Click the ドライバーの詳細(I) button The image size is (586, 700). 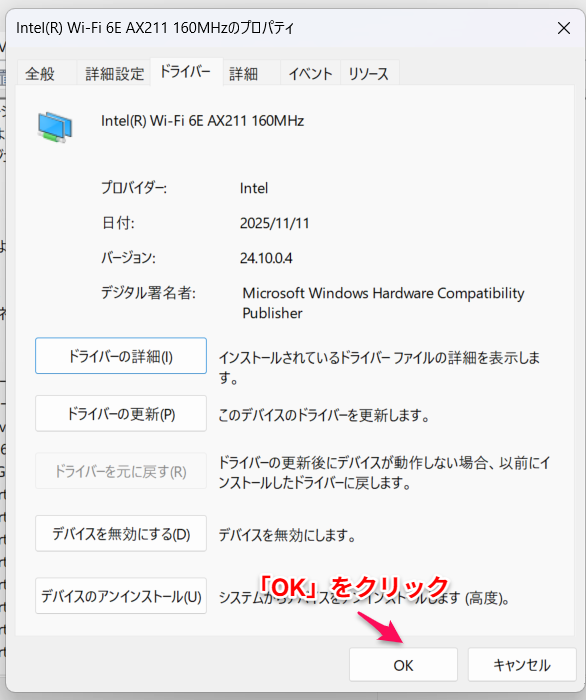(121, 356)
